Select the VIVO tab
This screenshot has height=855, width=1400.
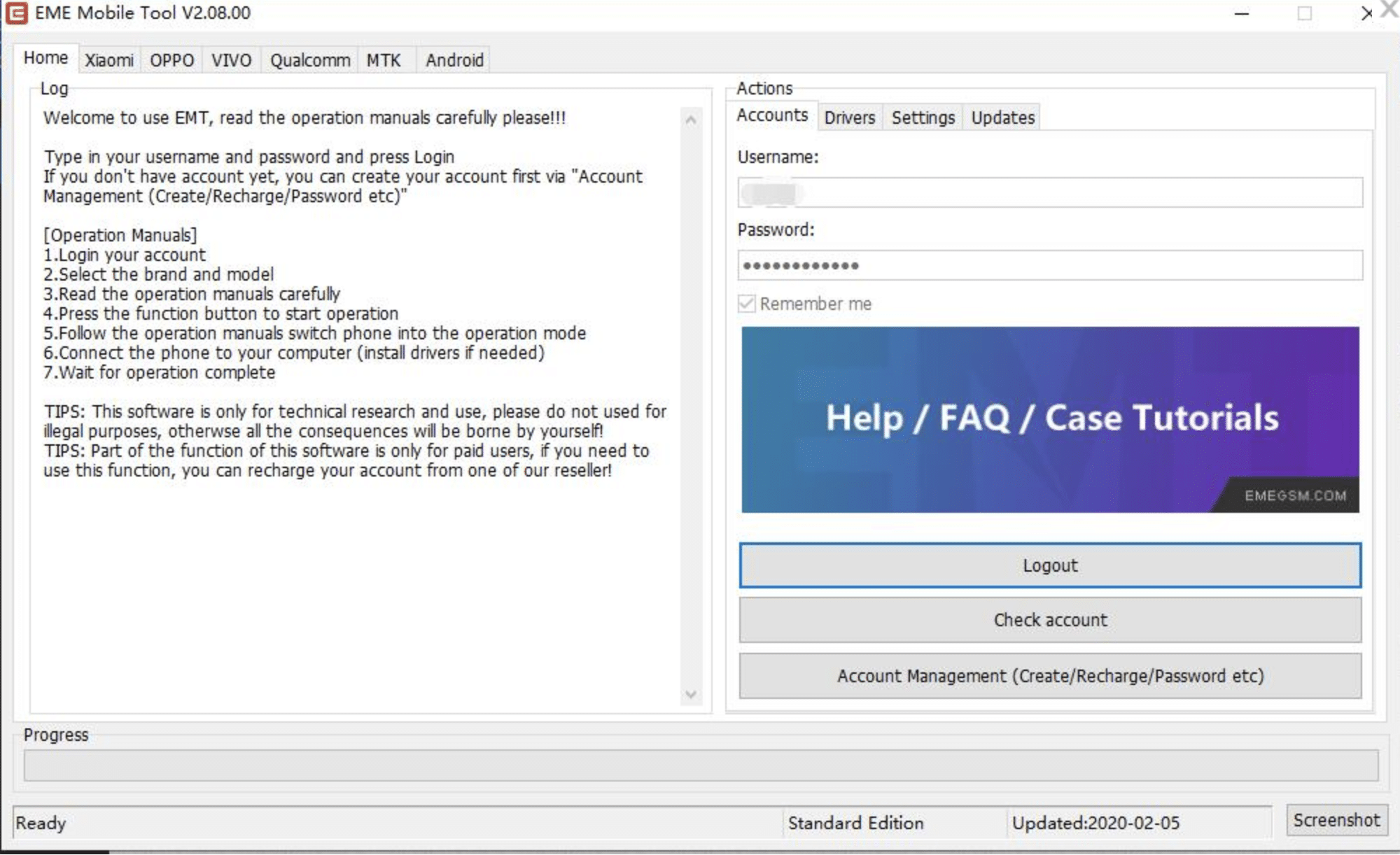(231, 60)
